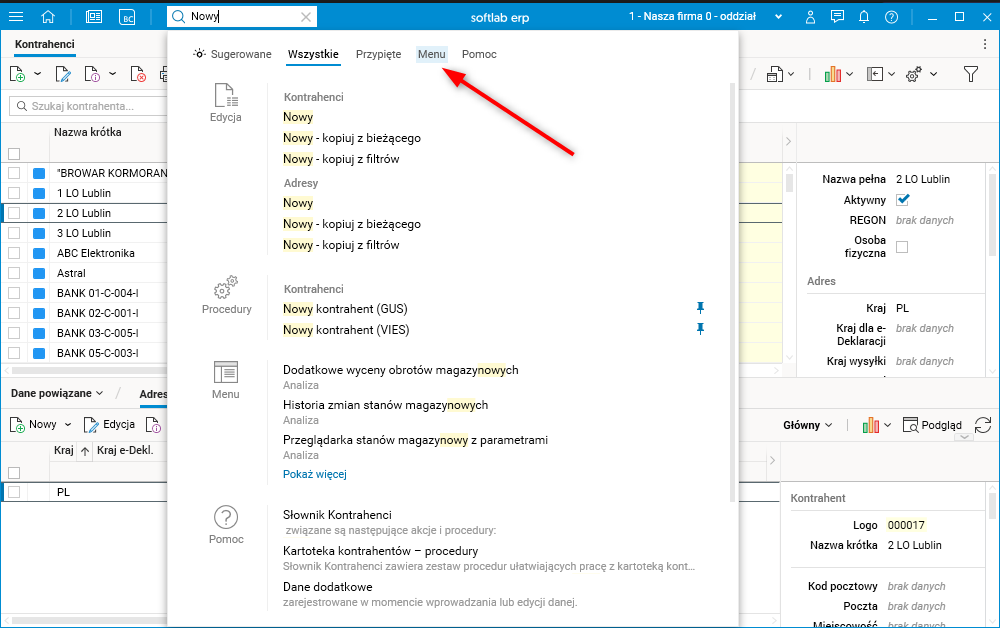Open the chart analysis icon in top toolbar
The width and height of the screenshot is (1000, 628).
(x=832, y=75)
